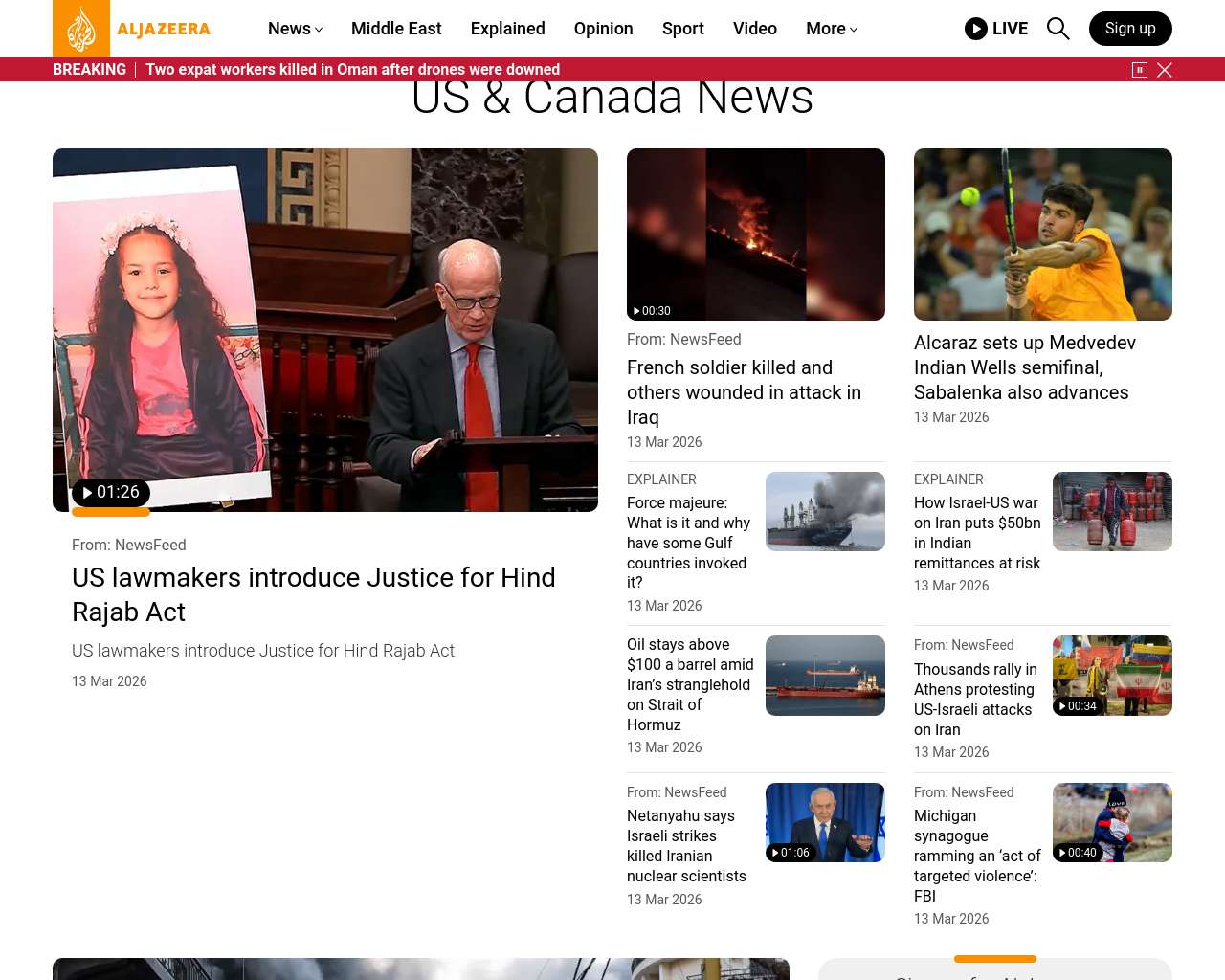Click the oil tanker Strait of Hormuz thumbnail

pyautogui.click(x=825, y=676)
